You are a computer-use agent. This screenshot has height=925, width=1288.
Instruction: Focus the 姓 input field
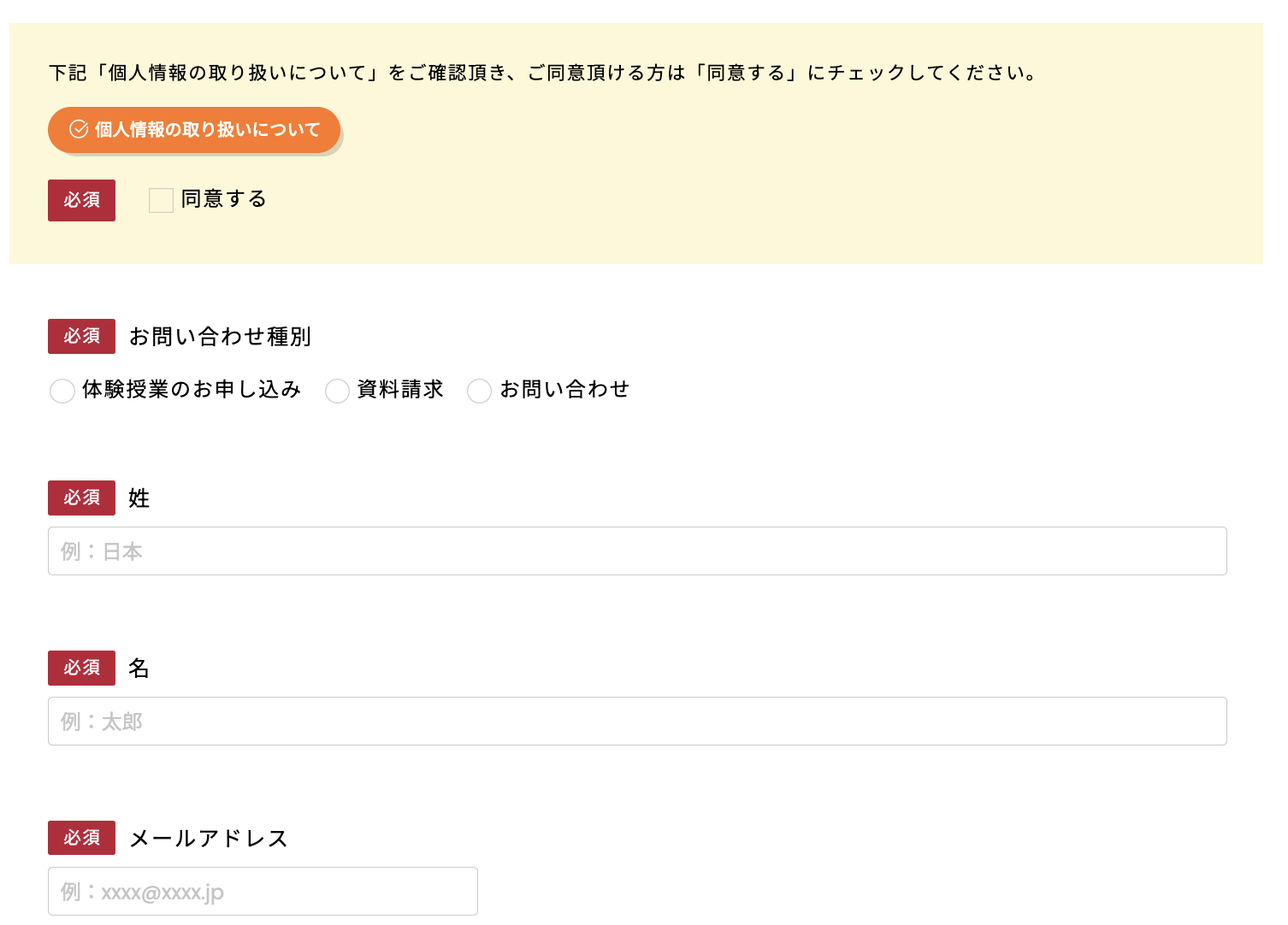(x=637, y=551)
